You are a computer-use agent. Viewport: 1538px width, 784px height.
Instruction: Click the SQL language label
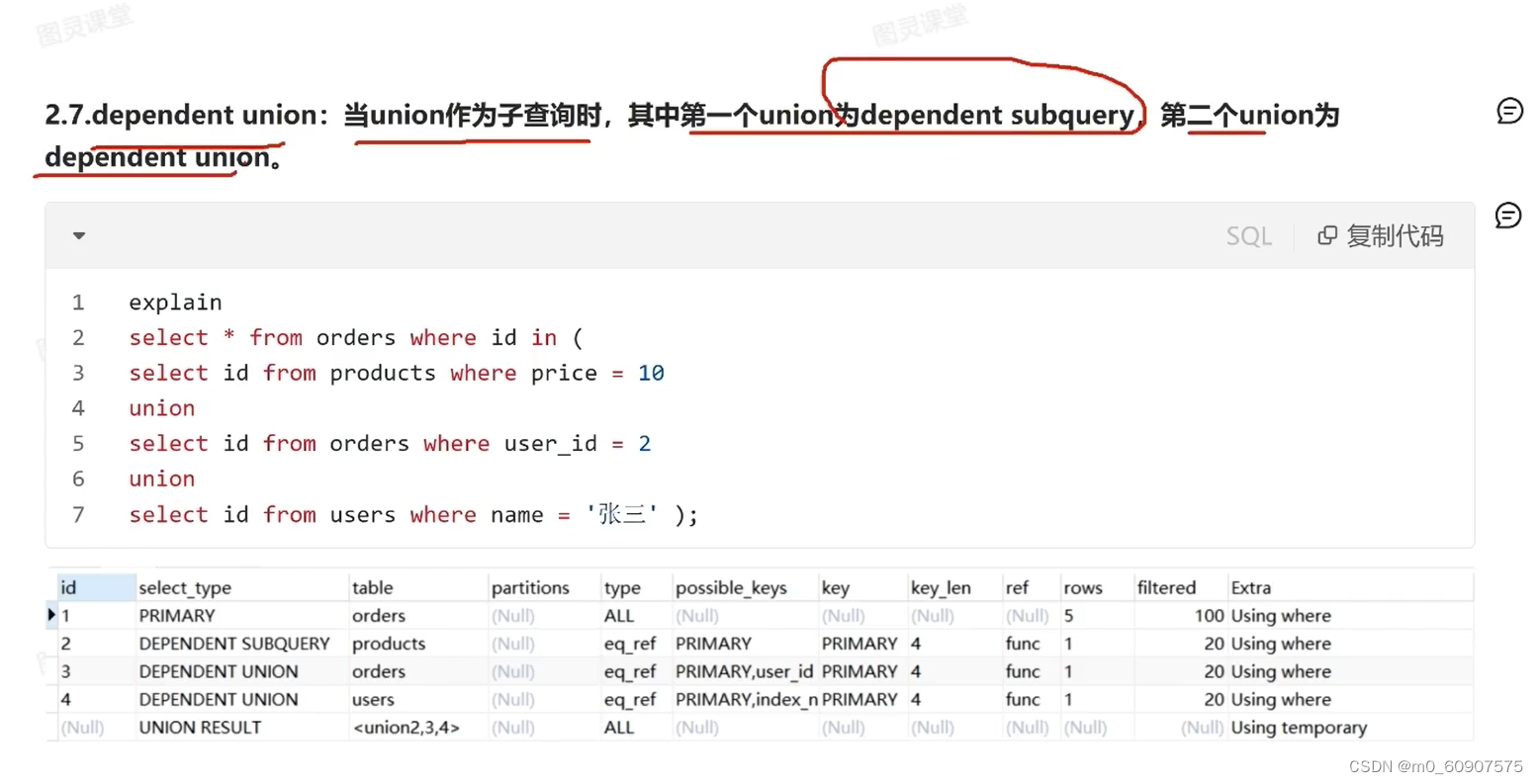pyautogui.click(x=1248, y=236)
